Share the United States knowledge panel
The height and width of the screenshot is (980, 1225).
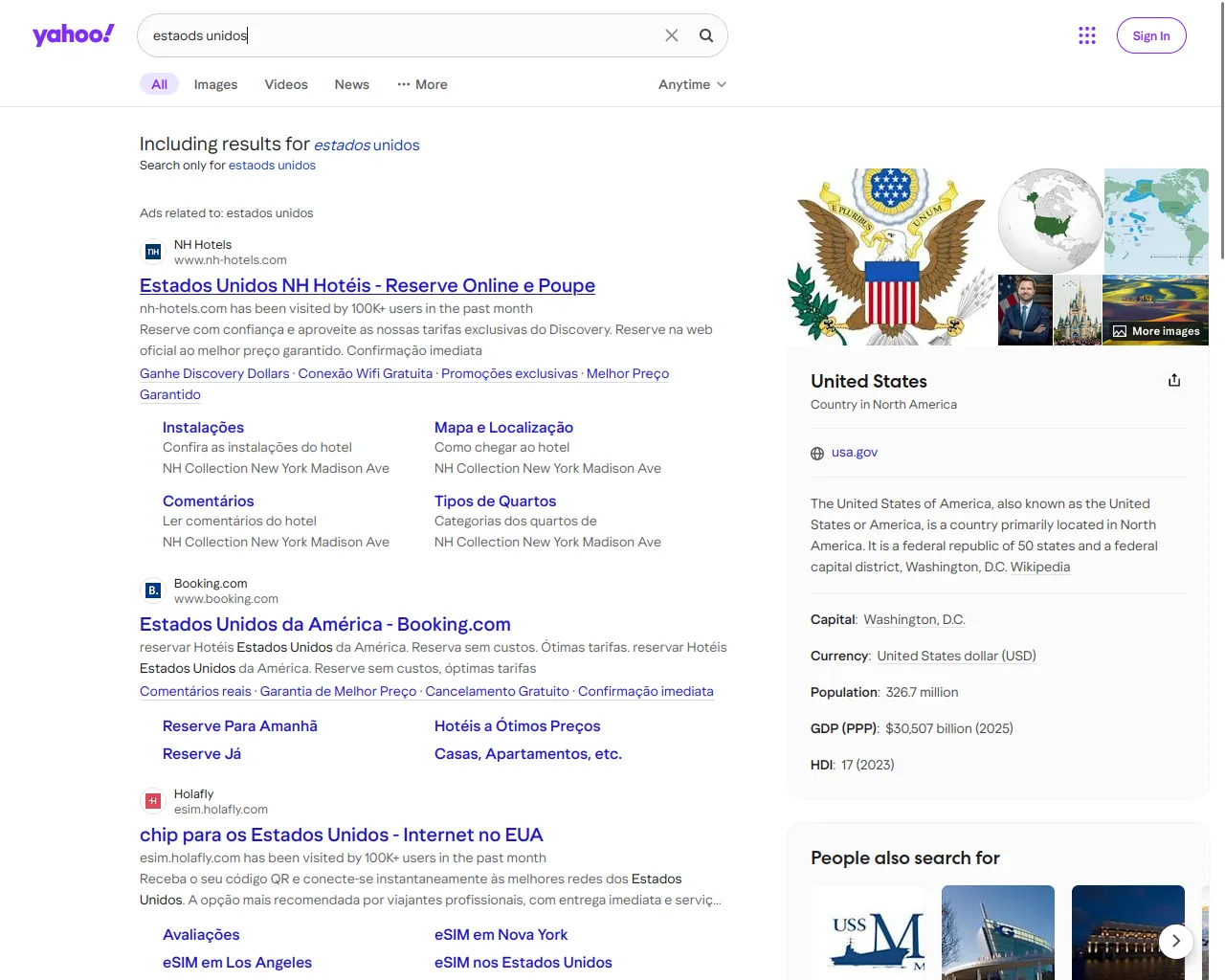(x=1174, y=381)
